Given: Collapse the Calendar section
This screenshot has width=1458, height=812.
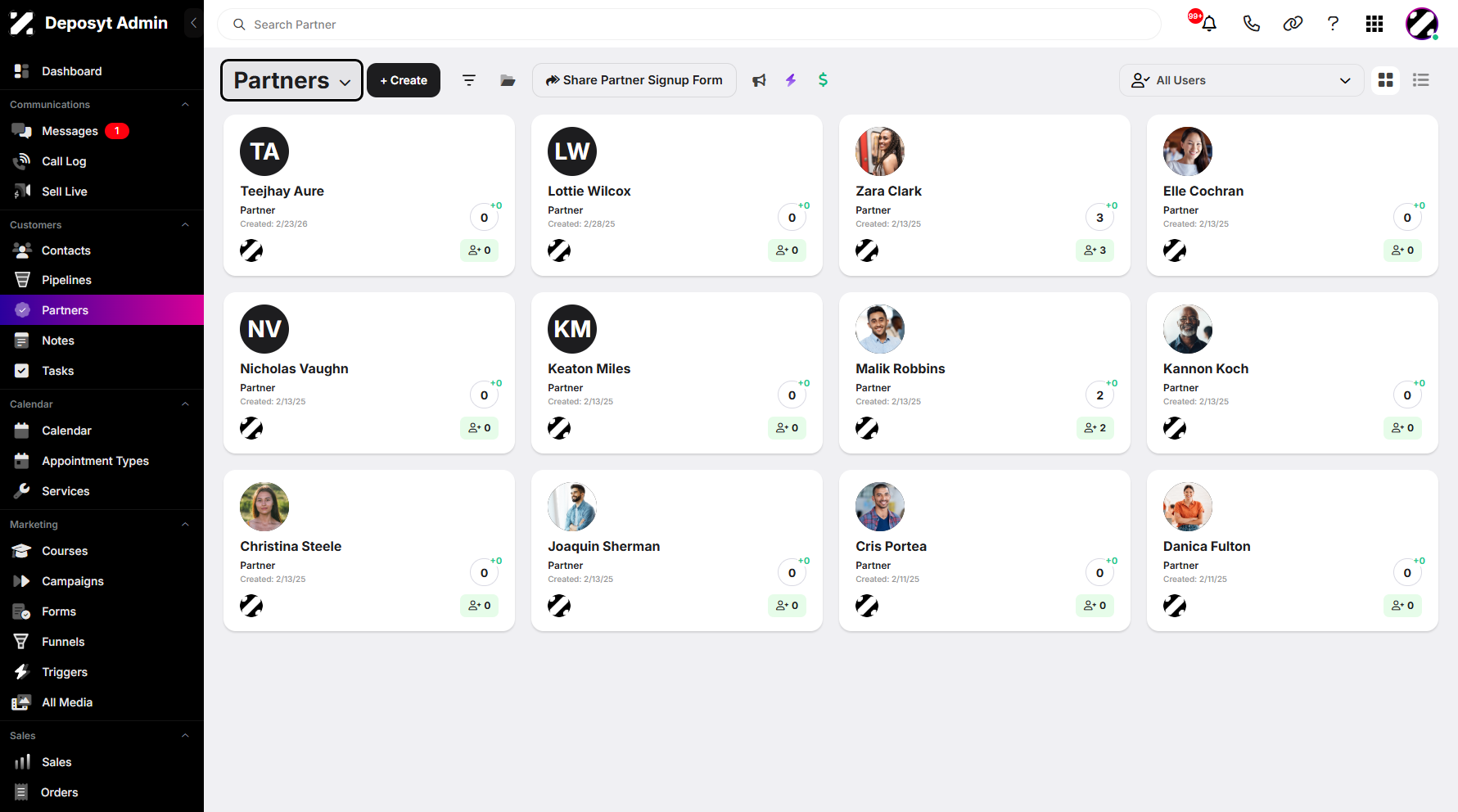Looking at the screenshot, I should click(x=185, y=404).
